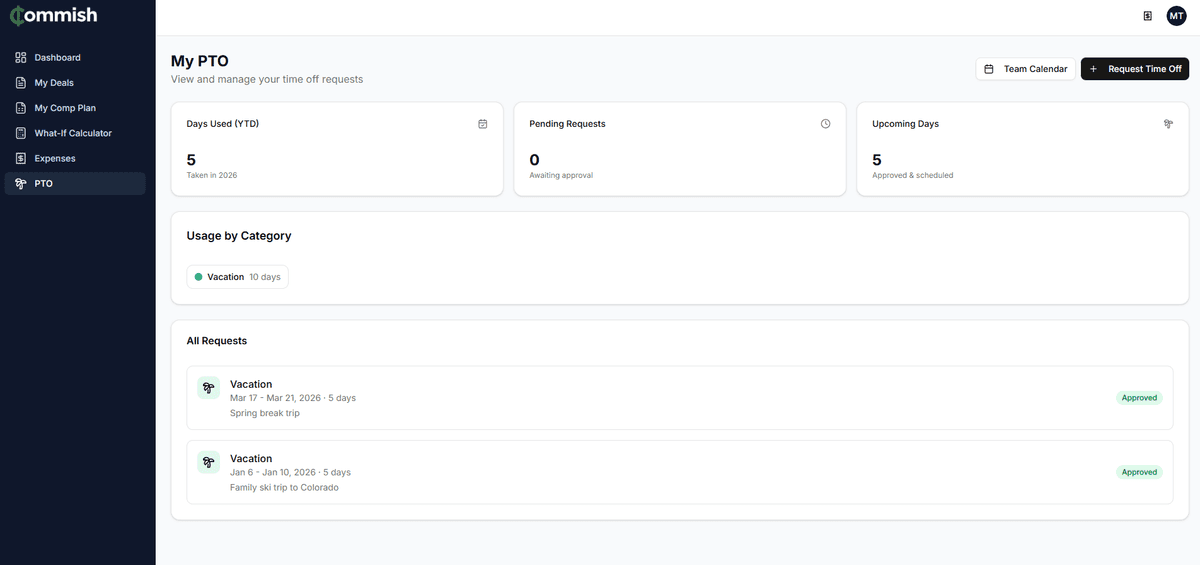Screen dimensions: 1200x565
Task: Open My Comp Plan page
Action: [x=75, y=108]
